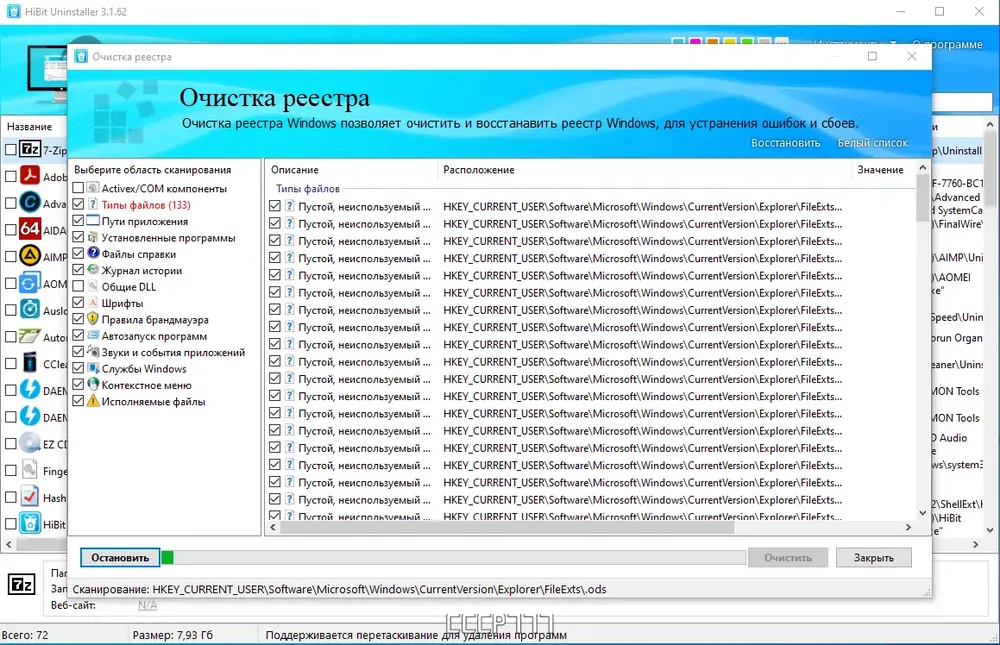This screenshot has width=1000, height=645.
Task: Click the Adobe Acrobat icon in the main list
Action: pos(30,175)
